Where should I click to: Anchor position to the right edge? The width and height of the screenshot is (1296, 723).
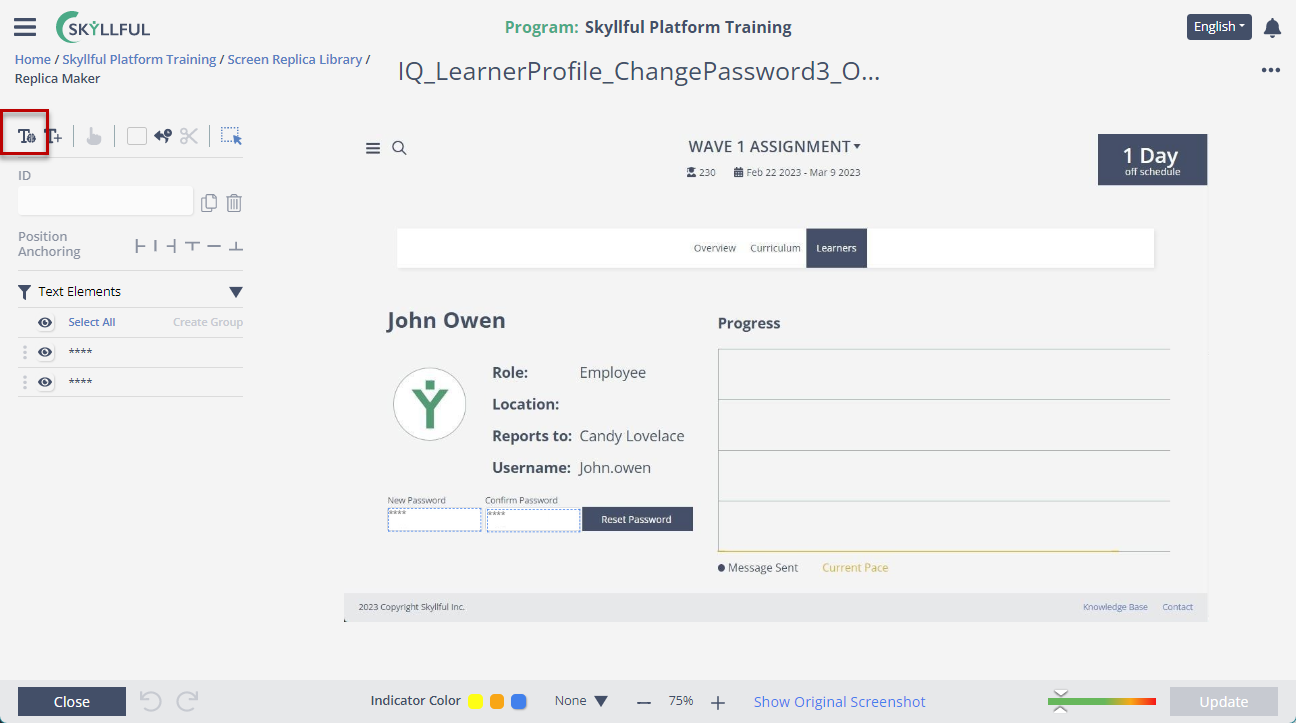pyautogui.click(x=171, y=246)
